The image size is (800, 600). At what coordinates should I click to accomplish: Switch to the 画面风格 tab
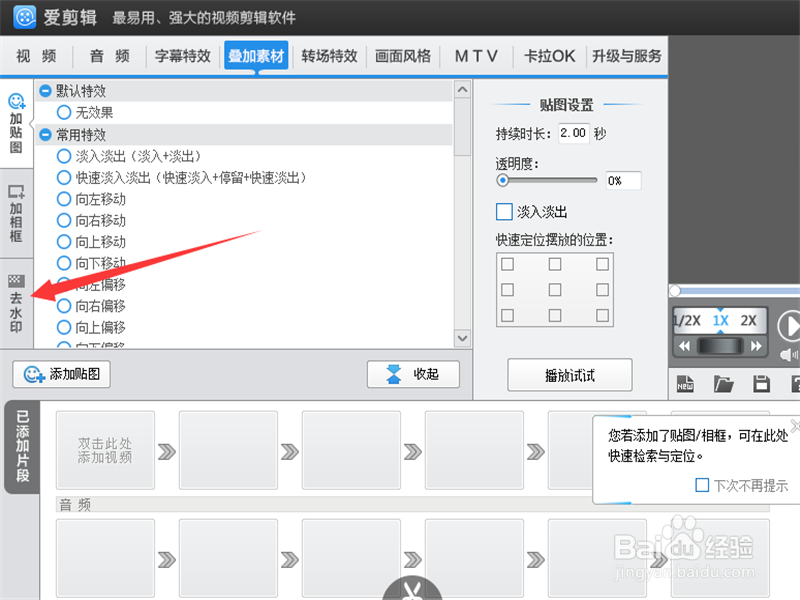(x=403, y=56)
